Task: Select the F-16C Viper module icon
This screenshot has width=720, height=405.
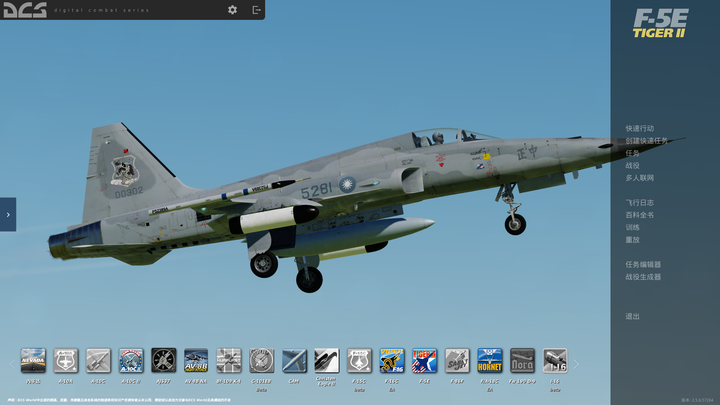Action: pyautogui.click(x=392, y=360)
